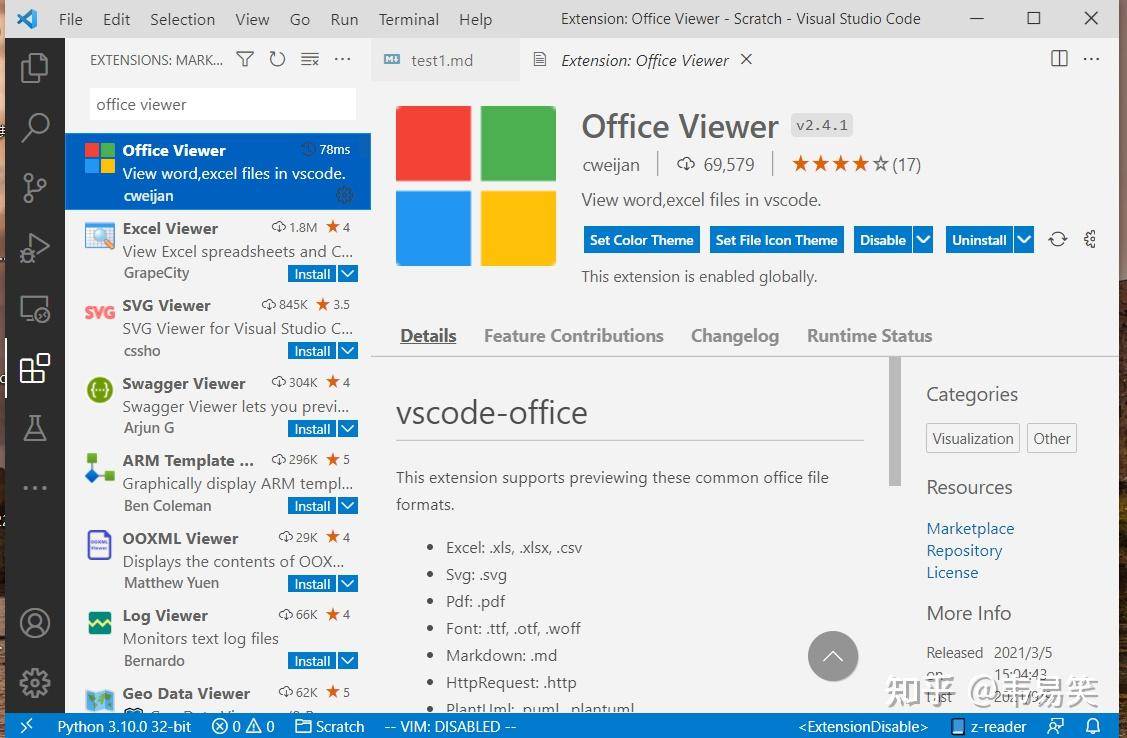Open extension manage gear next to sync icon
The width and height of the screenshot is (1127, 738).
click(x=1090, y=239)
